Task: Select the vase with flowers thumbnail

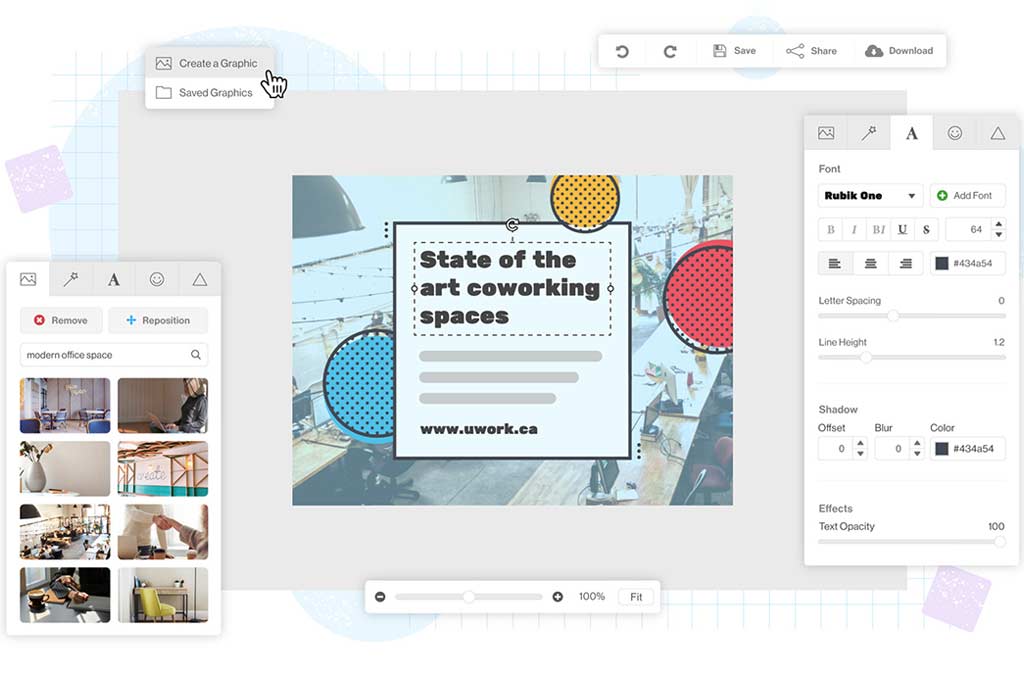Action: click(x=65, y=468)
